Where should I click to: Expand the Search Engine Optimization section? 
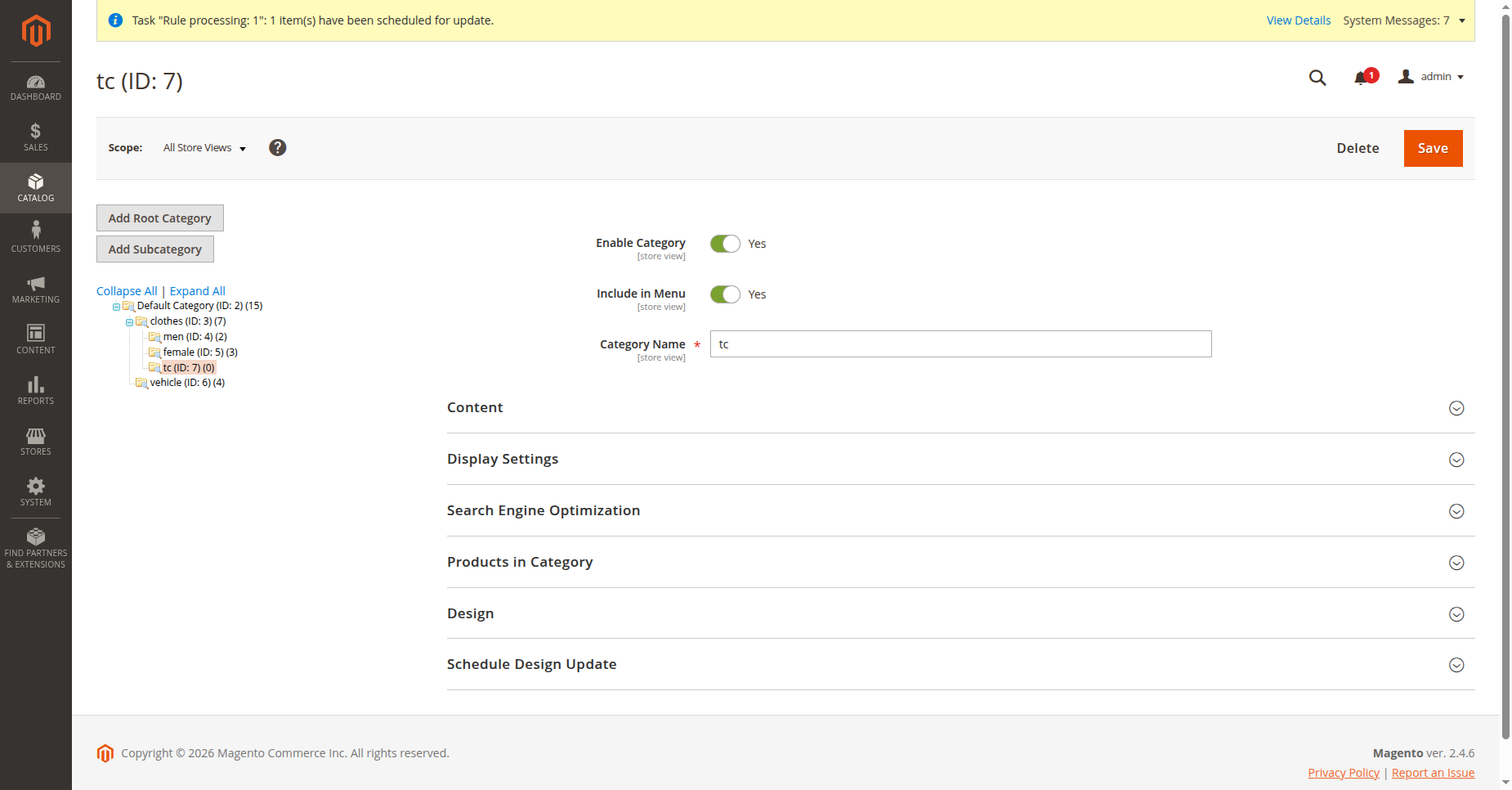click(x=960, y=511)
